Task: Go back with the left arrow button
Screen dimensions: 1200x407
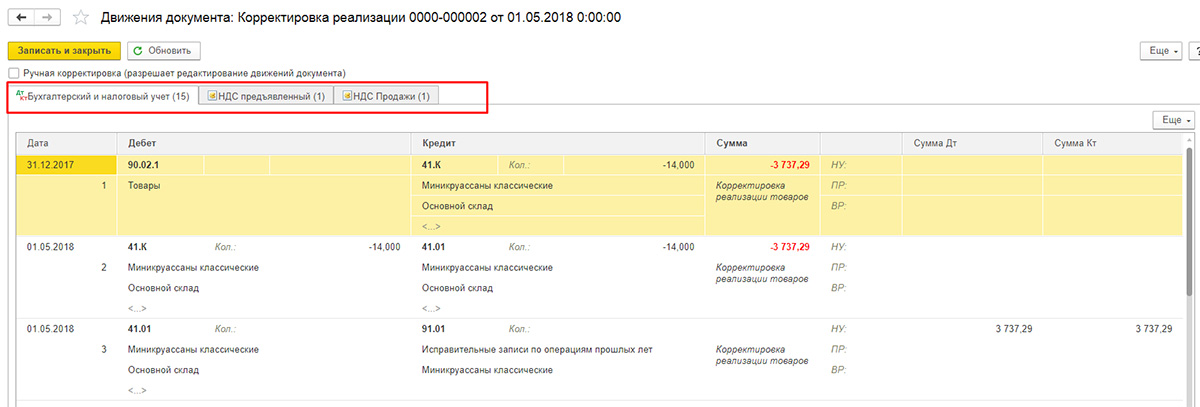Action: click(22, 18)
